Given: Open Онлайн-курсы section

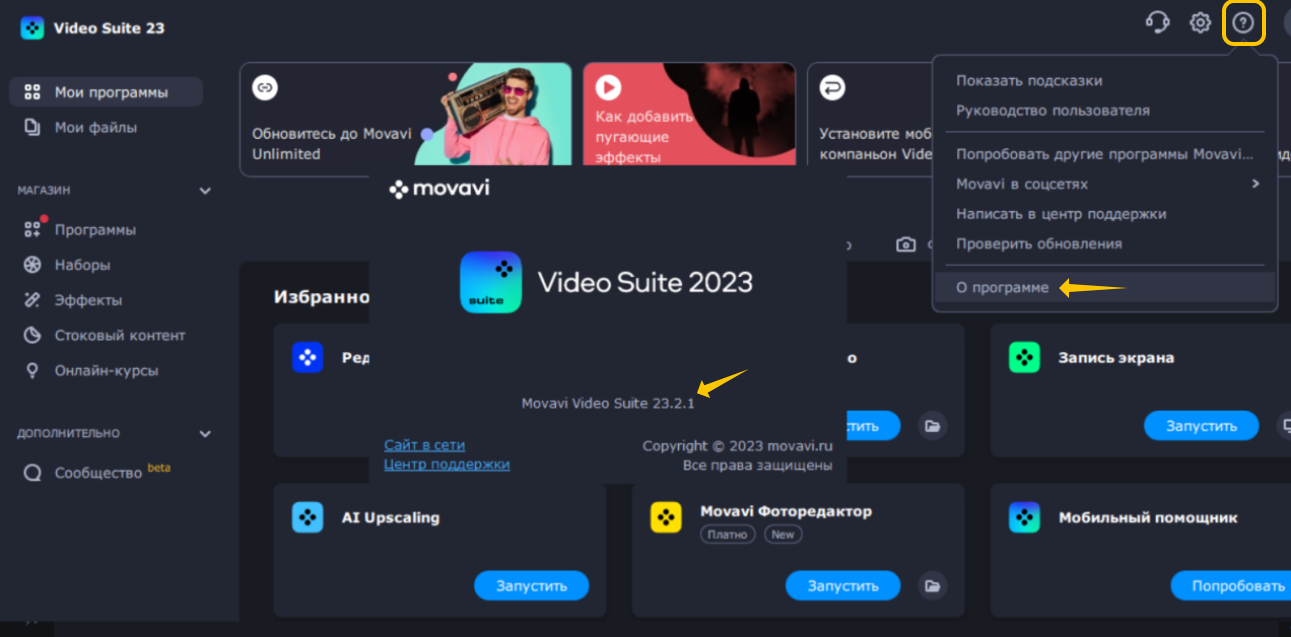Looking at the screenshot, I should (106, 370).
